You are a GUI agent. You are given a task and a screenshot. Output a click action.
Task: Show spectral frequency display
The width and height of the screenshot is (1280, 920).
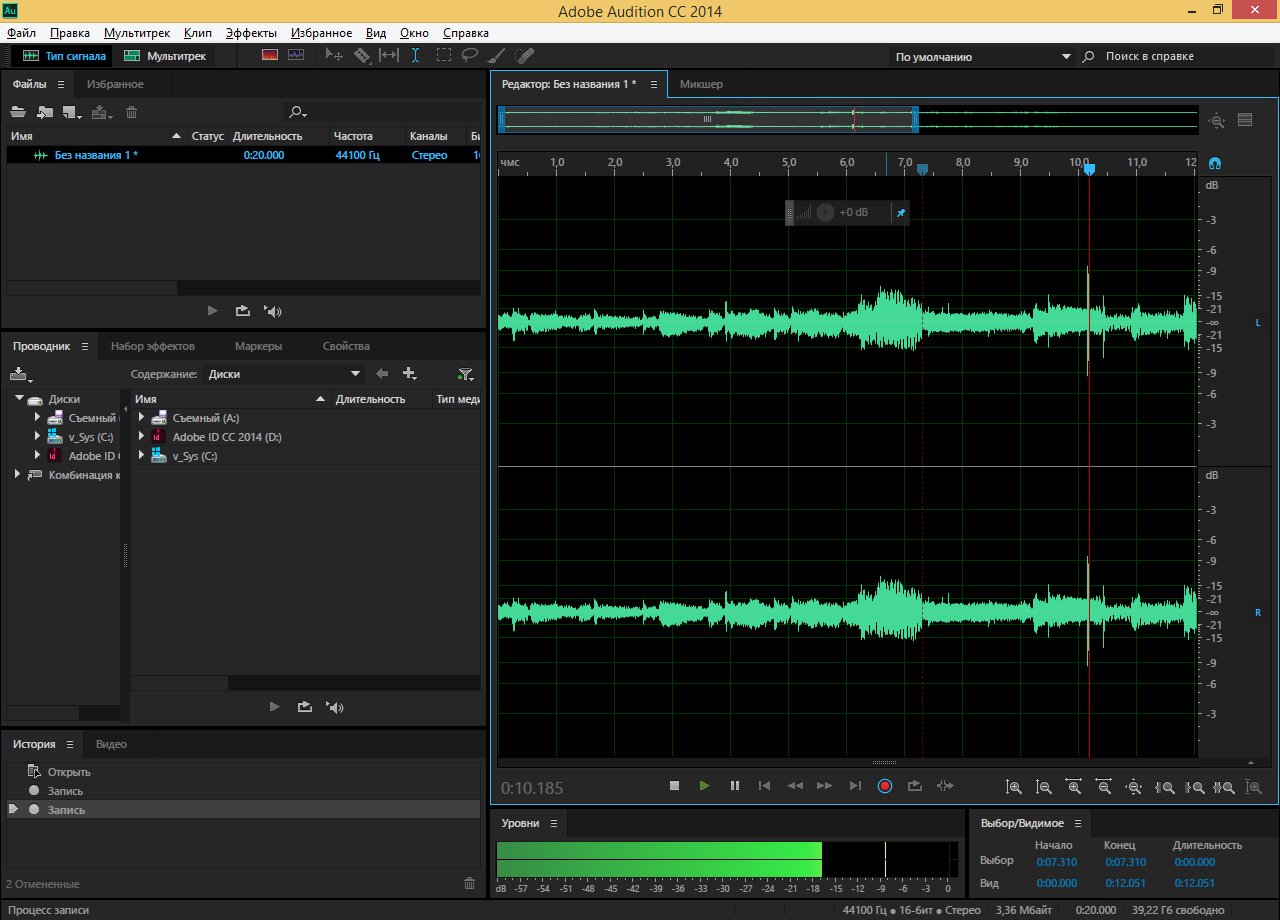tap(270, 56)
